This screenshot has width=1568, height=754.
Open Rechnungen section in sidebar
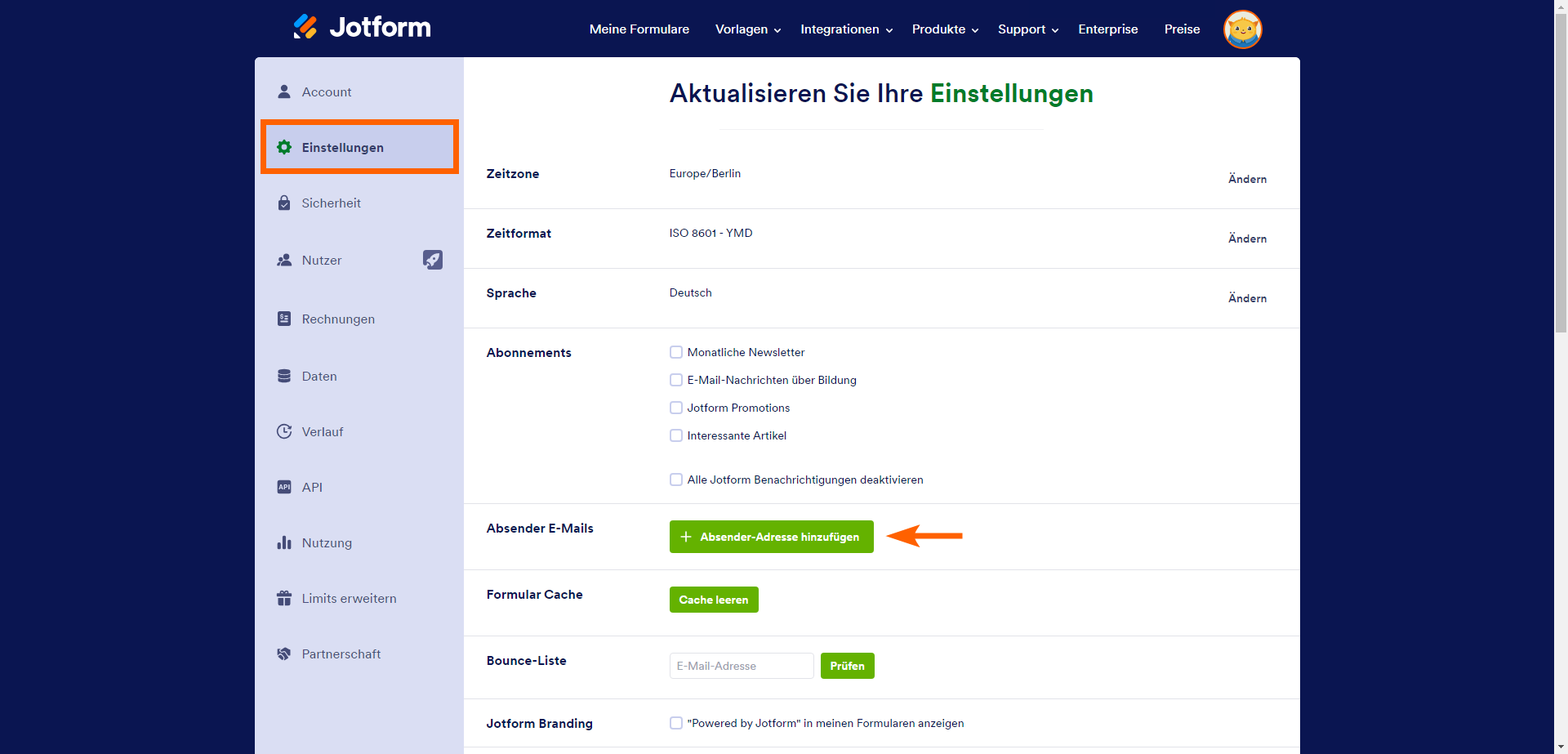click(x=359, y=319)
